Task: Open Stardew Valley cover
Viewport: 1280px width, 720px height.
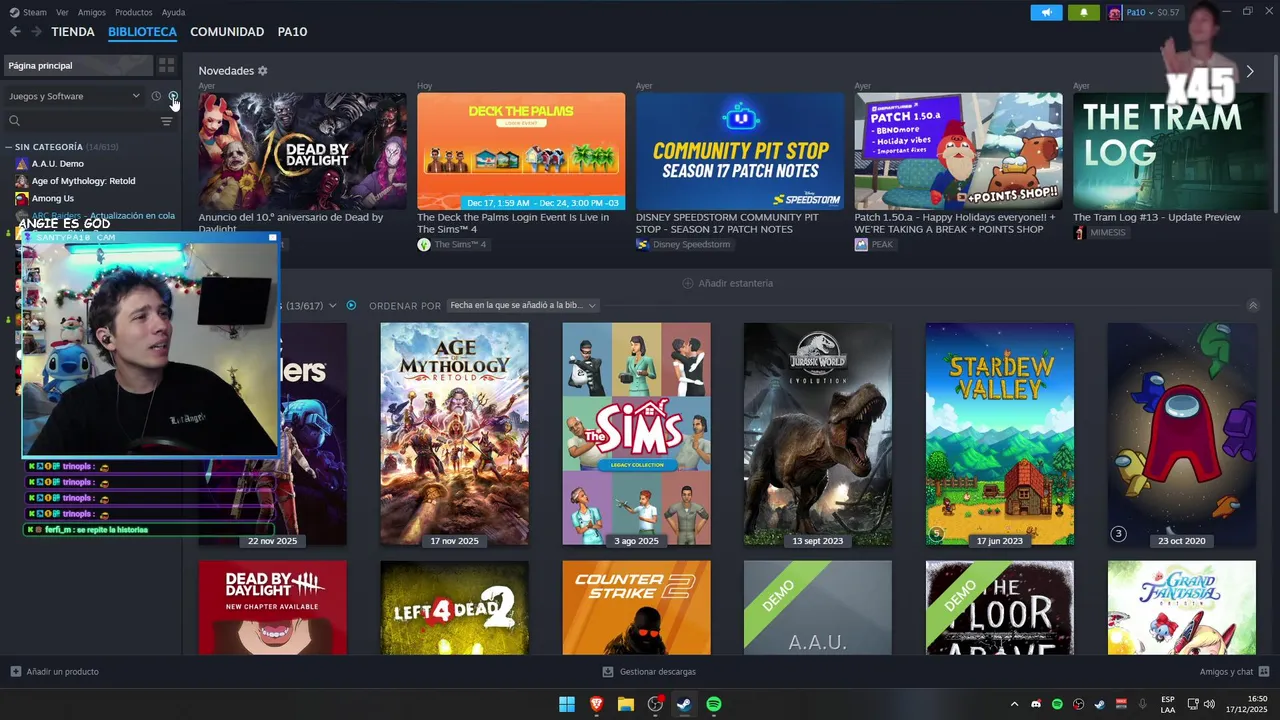Action: coord(1000,434)
